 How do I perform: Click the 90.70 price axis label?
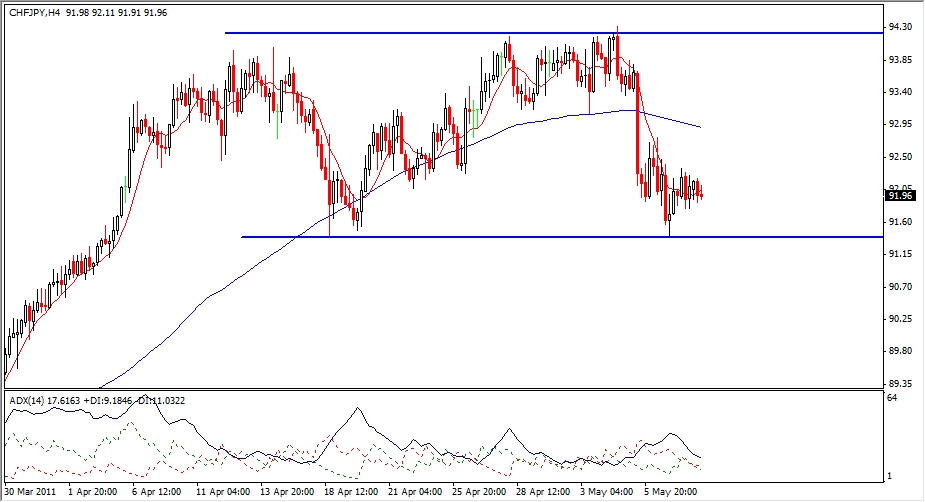pyautogui.click(x=900, y=287)
